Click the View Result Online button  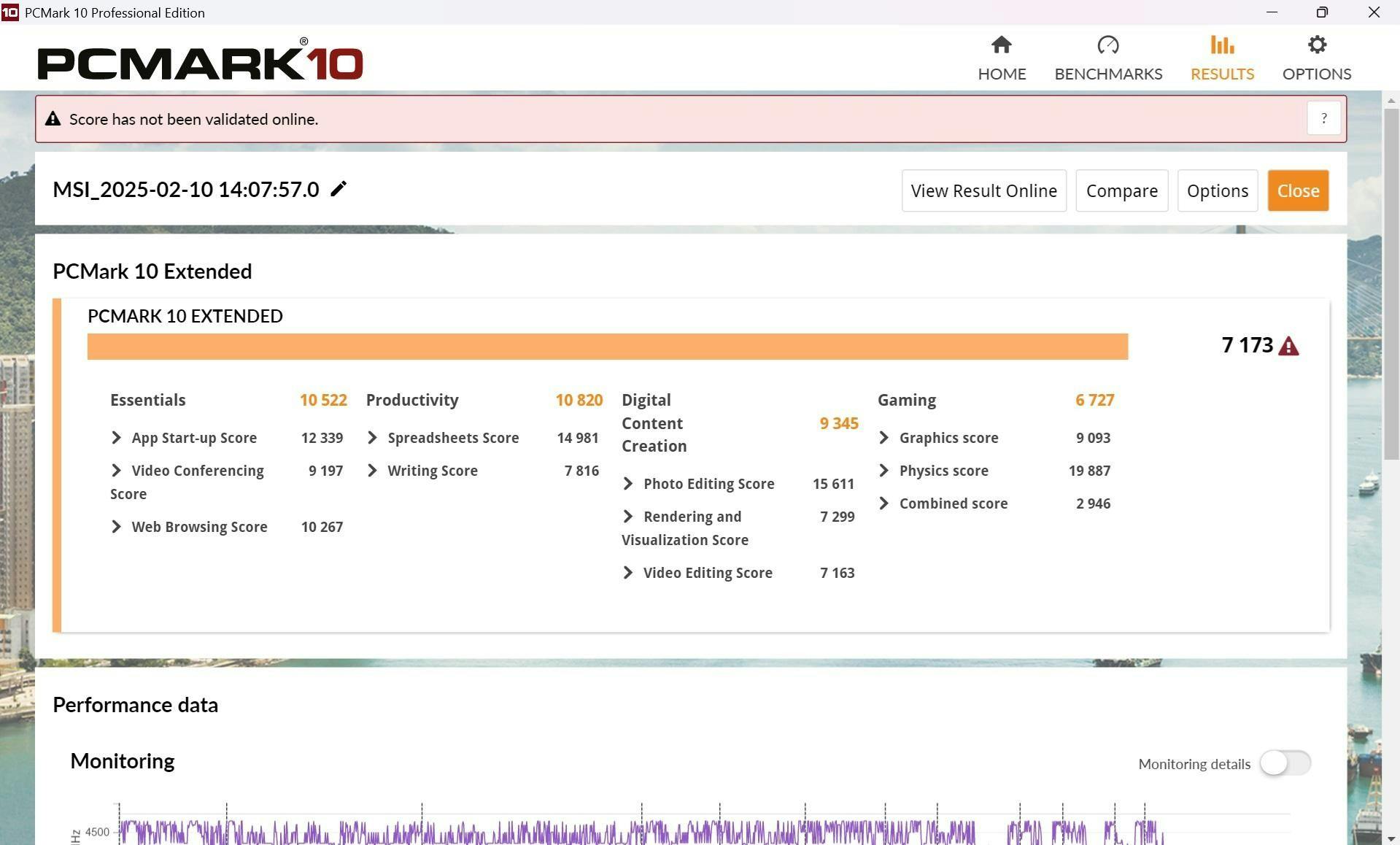click(983, 190)
